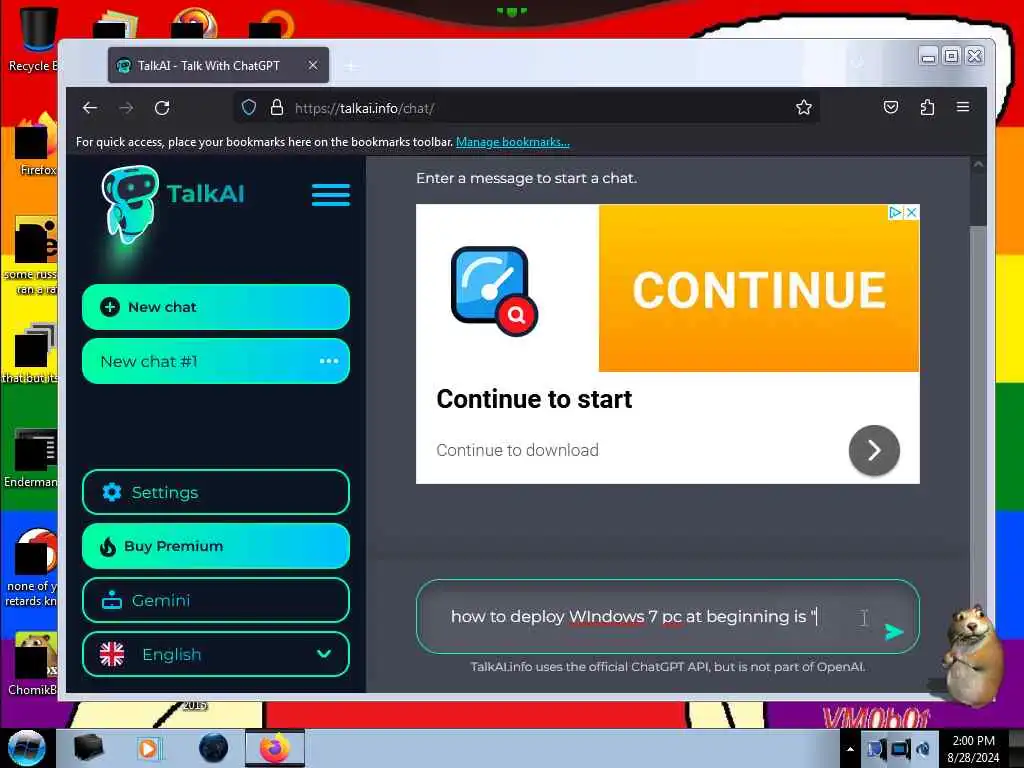The height and width of the screenshot is (768, 1024).
Task: Switch to the Gemini model
Action: [x=216, y=600]
